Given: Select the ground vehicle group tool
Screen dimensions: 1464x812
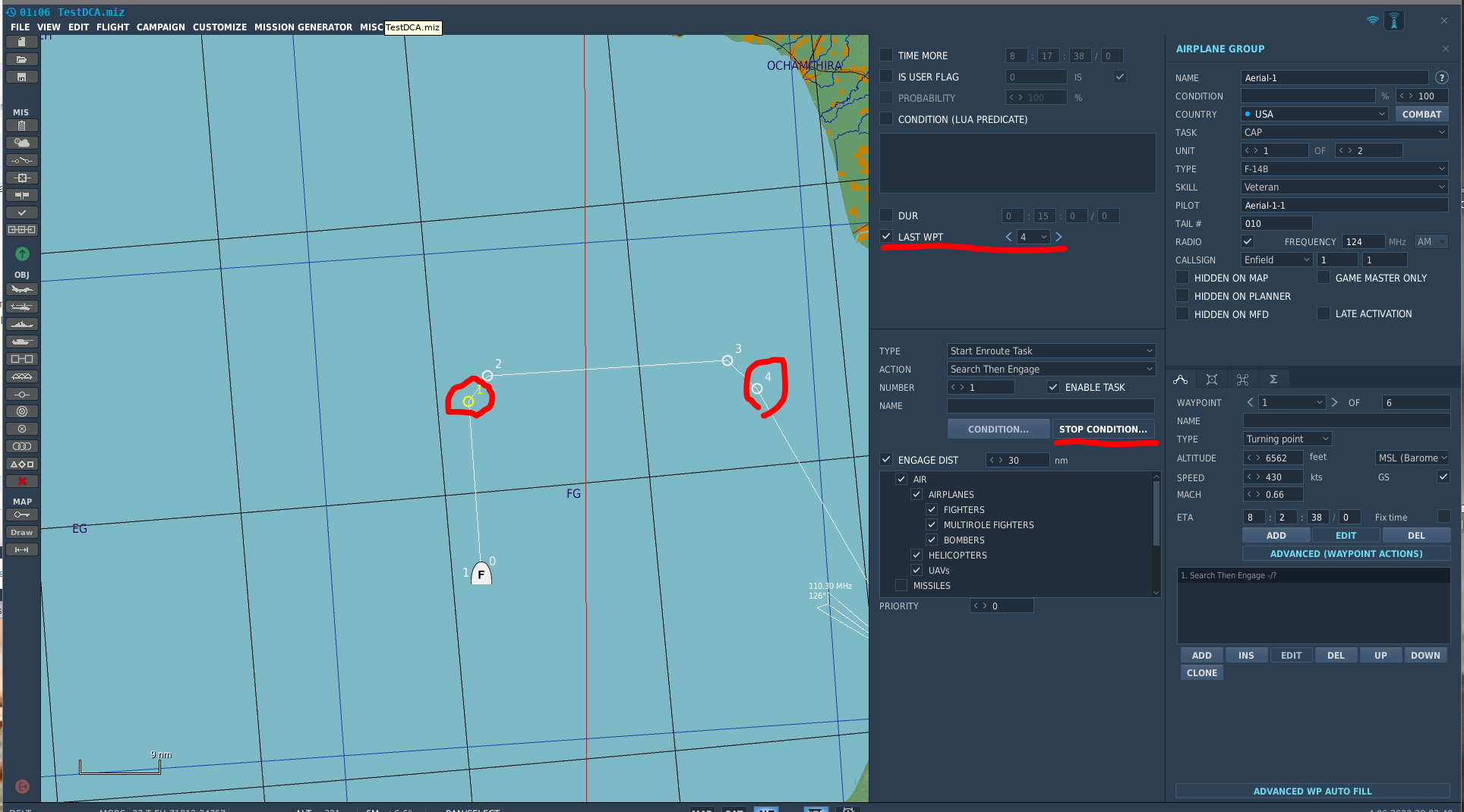Looking at the screenshot, I should pos(22,341).
